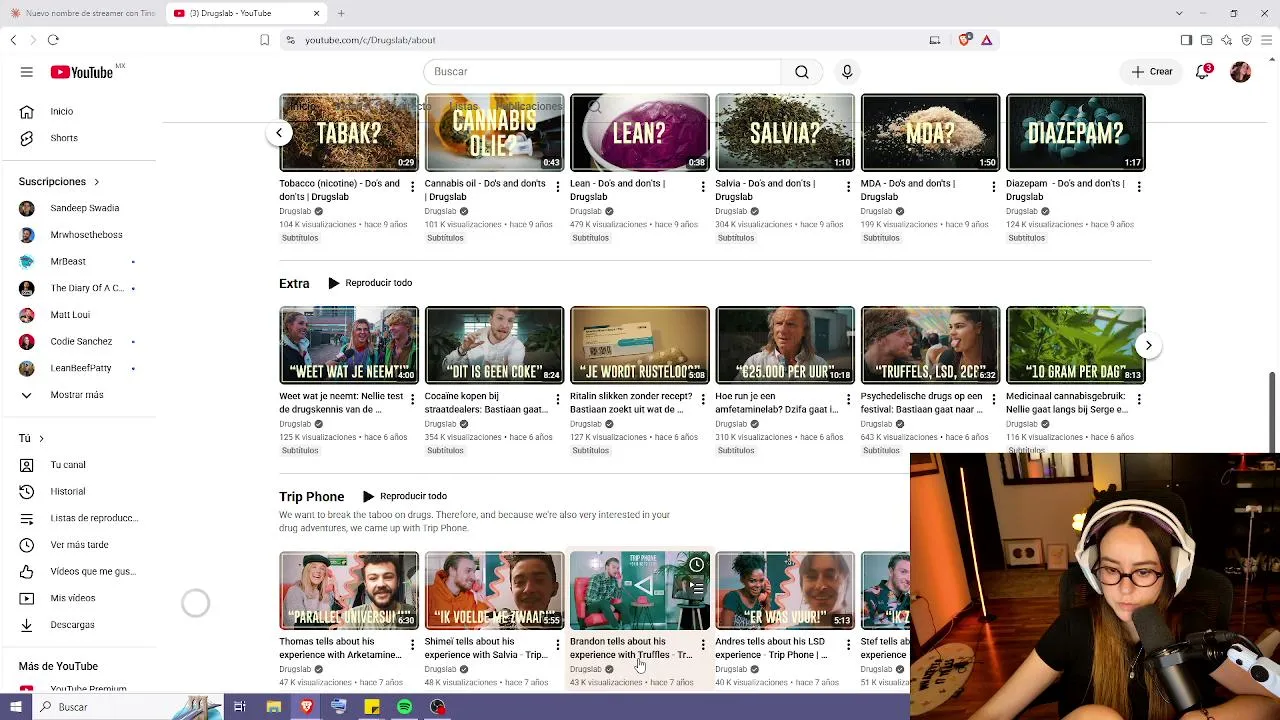
Task: Click the liked videos thumbs-up icon
Action: (x=27, y=571)
